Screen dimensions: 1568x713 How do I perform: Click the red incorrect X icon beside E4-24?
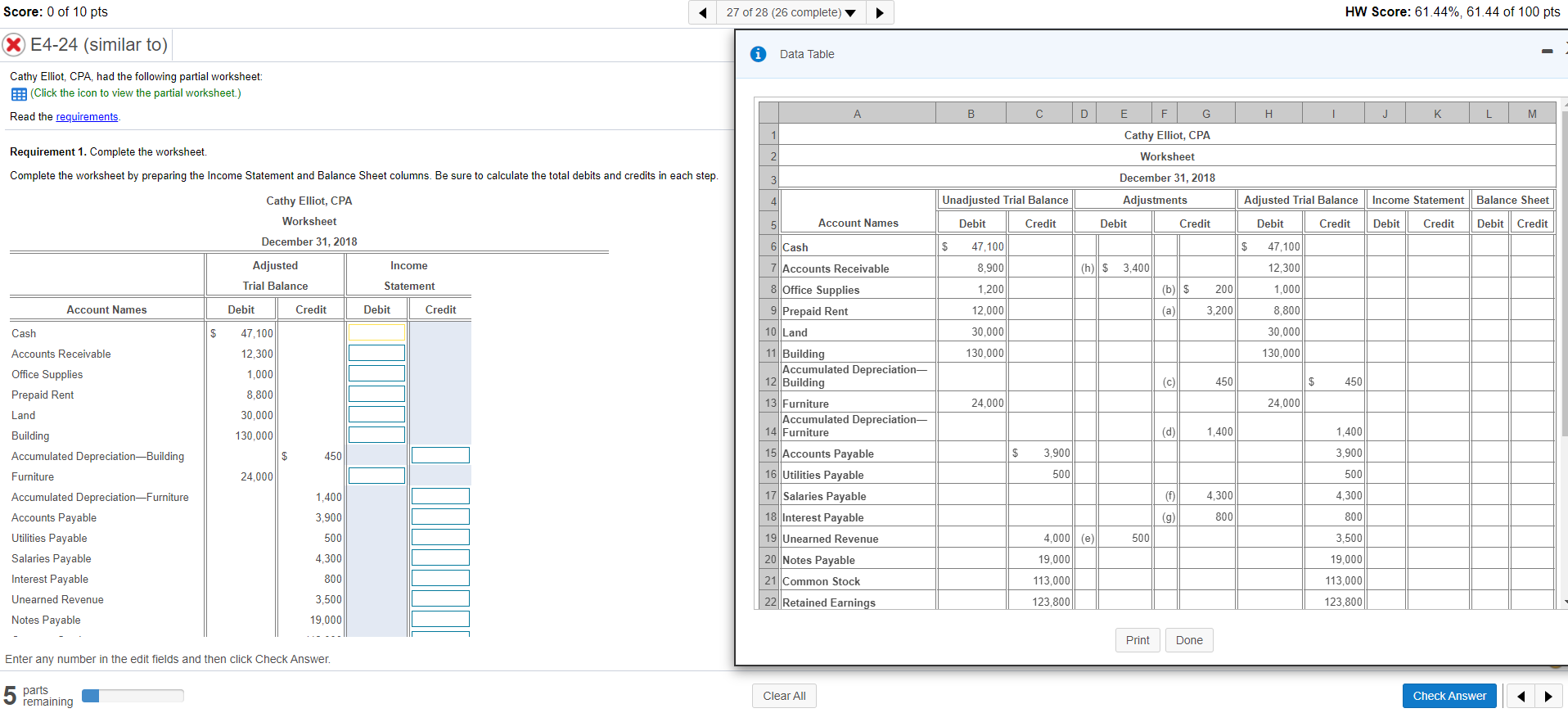[14, 44]
